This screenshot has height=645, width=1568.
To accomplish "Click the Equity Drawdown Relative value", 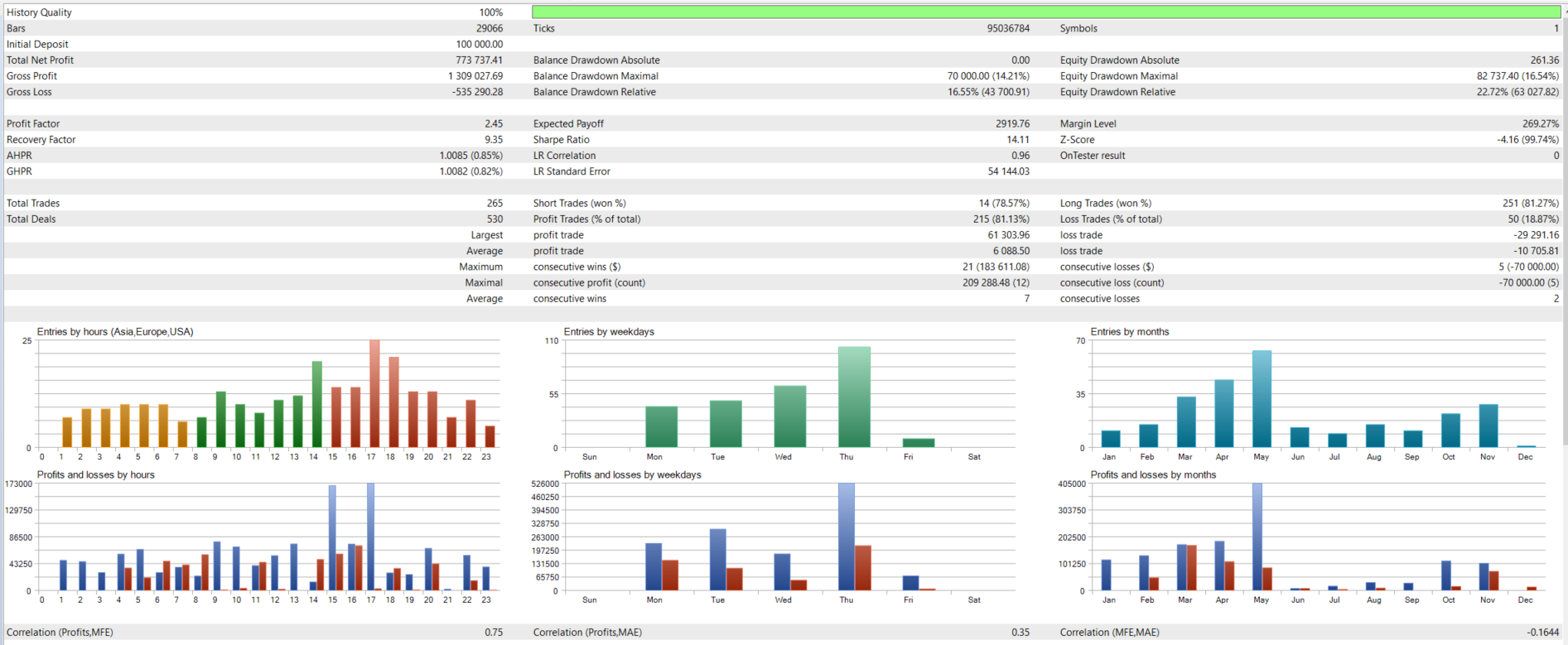I will click(x=1517, y=92).
